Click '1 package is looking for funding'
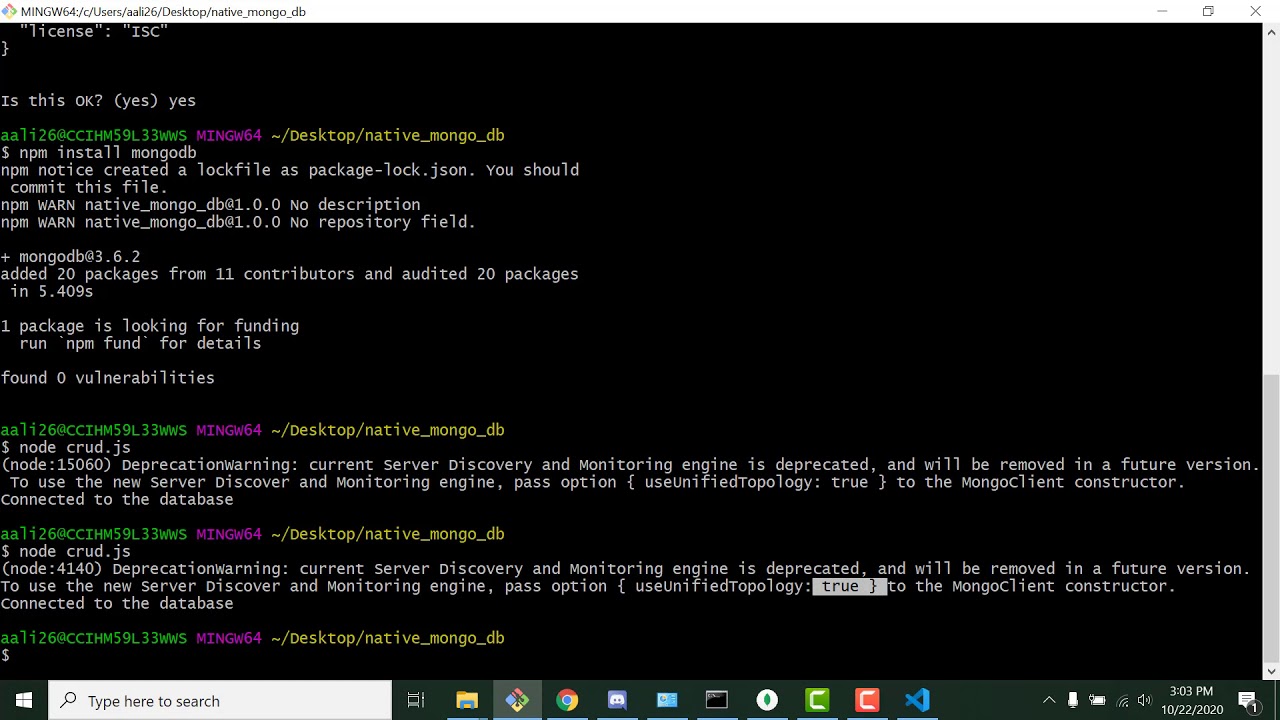1280x720 pixels. (x=150, y=326)
